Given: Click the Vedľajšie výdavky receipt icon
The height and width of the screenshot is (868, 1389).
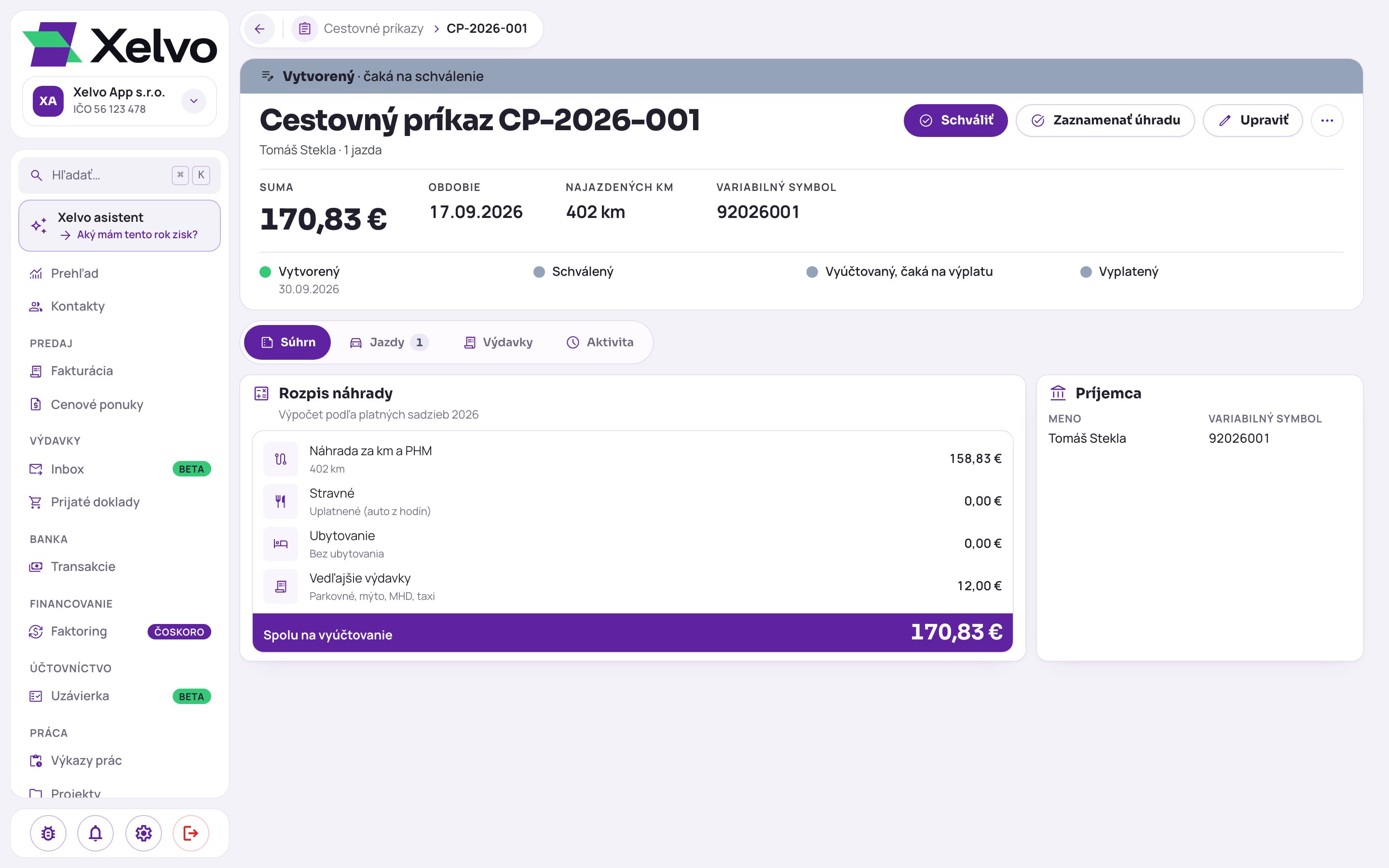Looking at the screenshot, I should (x=281, y=586).
